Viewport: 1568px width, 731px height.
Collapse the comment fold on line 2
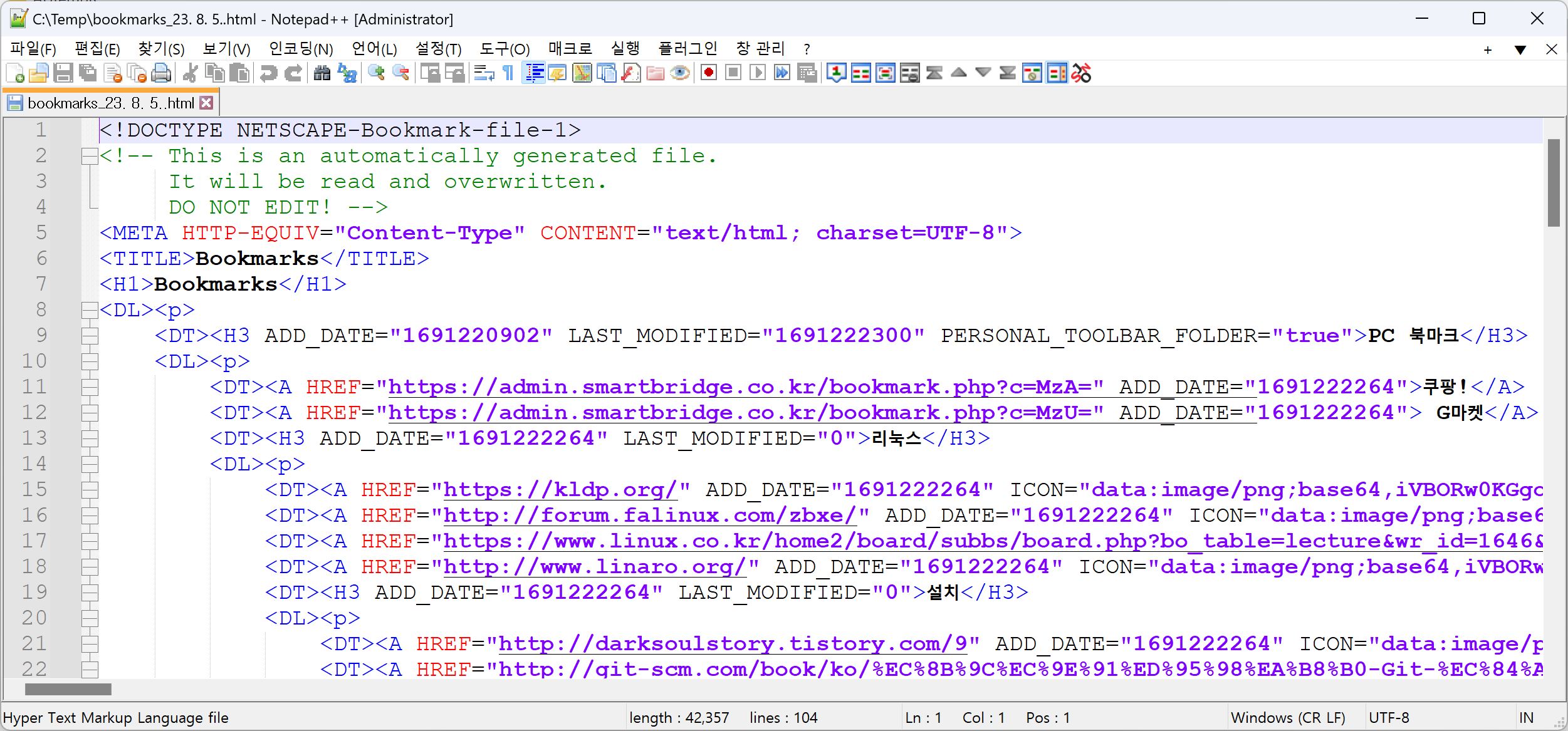point(90,156)
